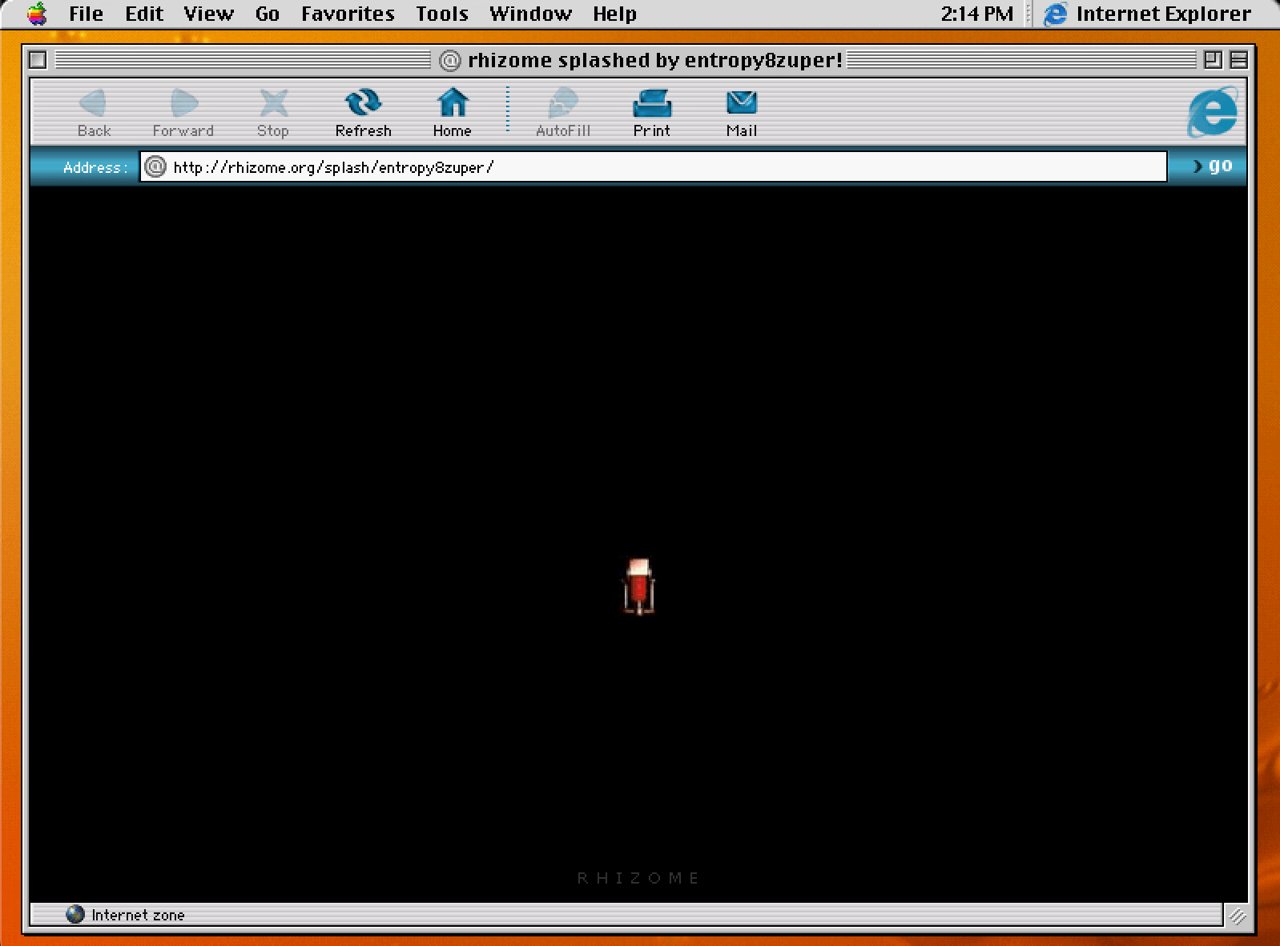Open the Go menu

click(x=267, y=14)
